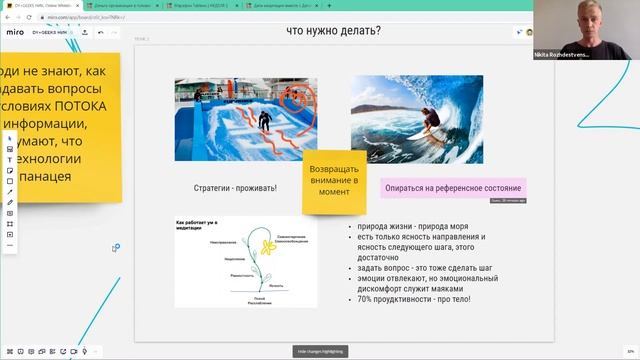
Task: Select the Pen drawing tool
Action: click(10, 202)
